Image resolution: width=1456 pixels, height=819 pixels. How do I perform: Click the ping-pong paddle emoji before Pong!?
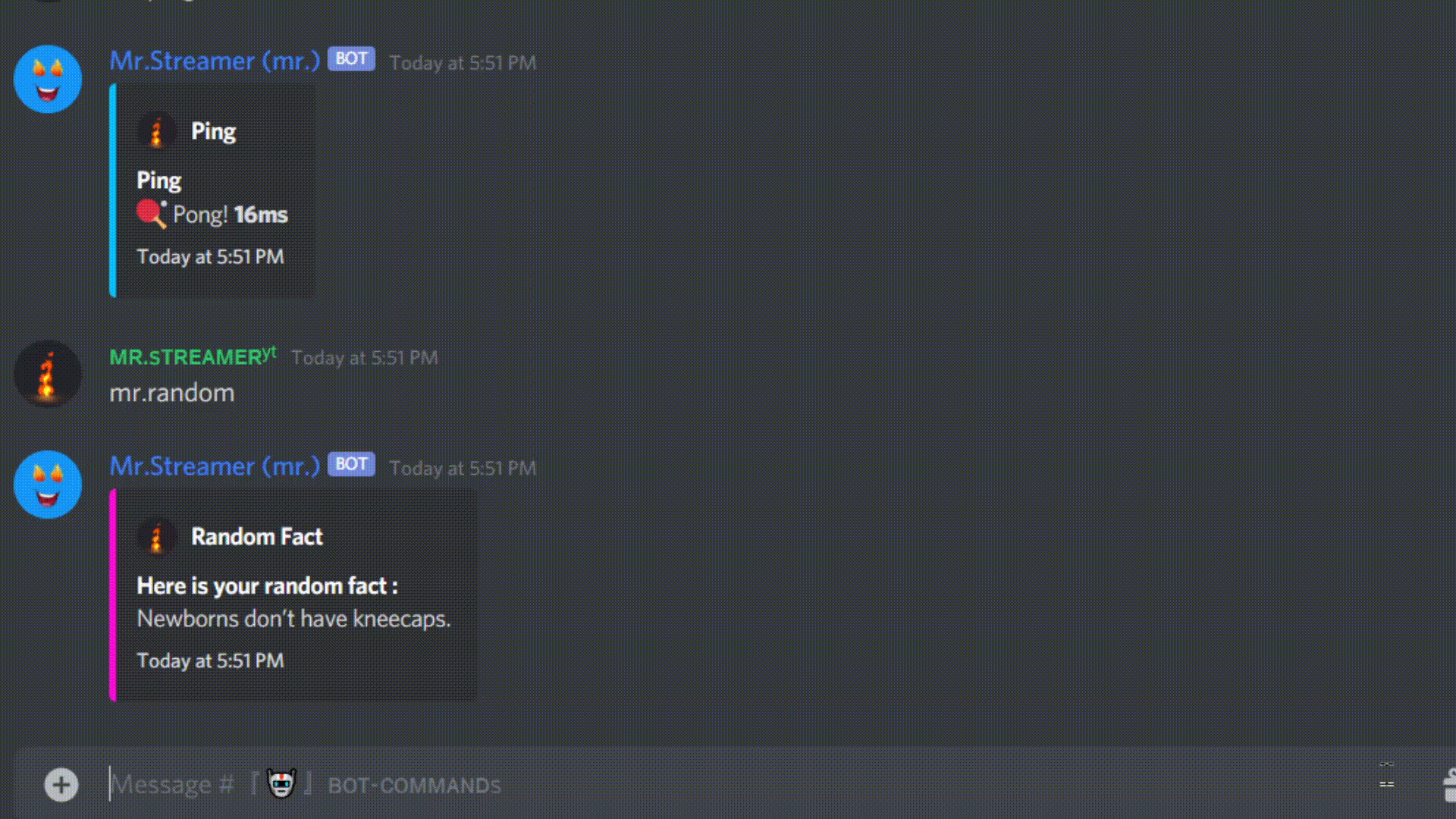(x=152, y=214)
